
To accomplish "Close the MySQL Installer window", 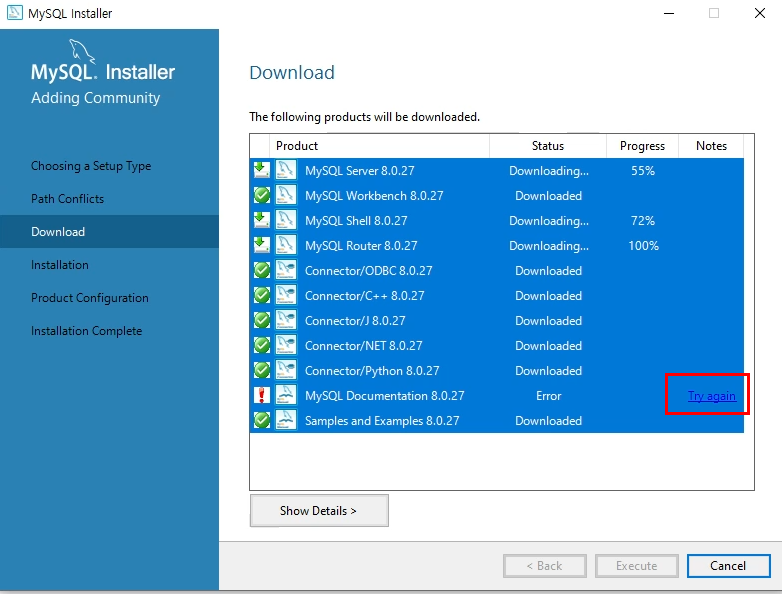I will click(760, 13).
